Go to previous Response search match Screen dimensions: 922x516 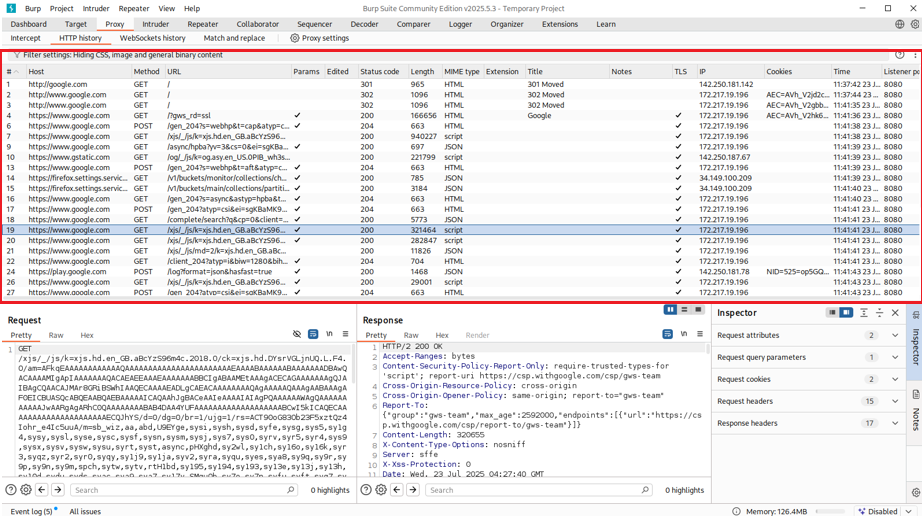[x=397, y=490]
